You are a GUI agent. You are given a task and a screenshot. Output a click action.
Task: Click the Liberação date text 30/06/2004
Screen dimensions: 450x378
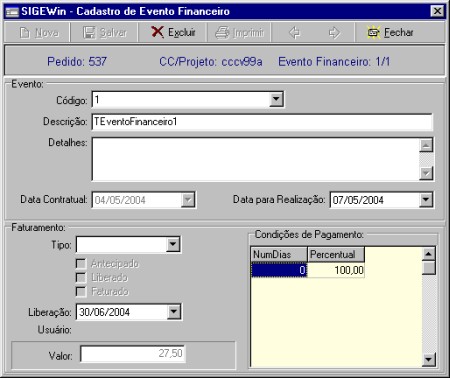pyautogui.click(x=104, y=312)
